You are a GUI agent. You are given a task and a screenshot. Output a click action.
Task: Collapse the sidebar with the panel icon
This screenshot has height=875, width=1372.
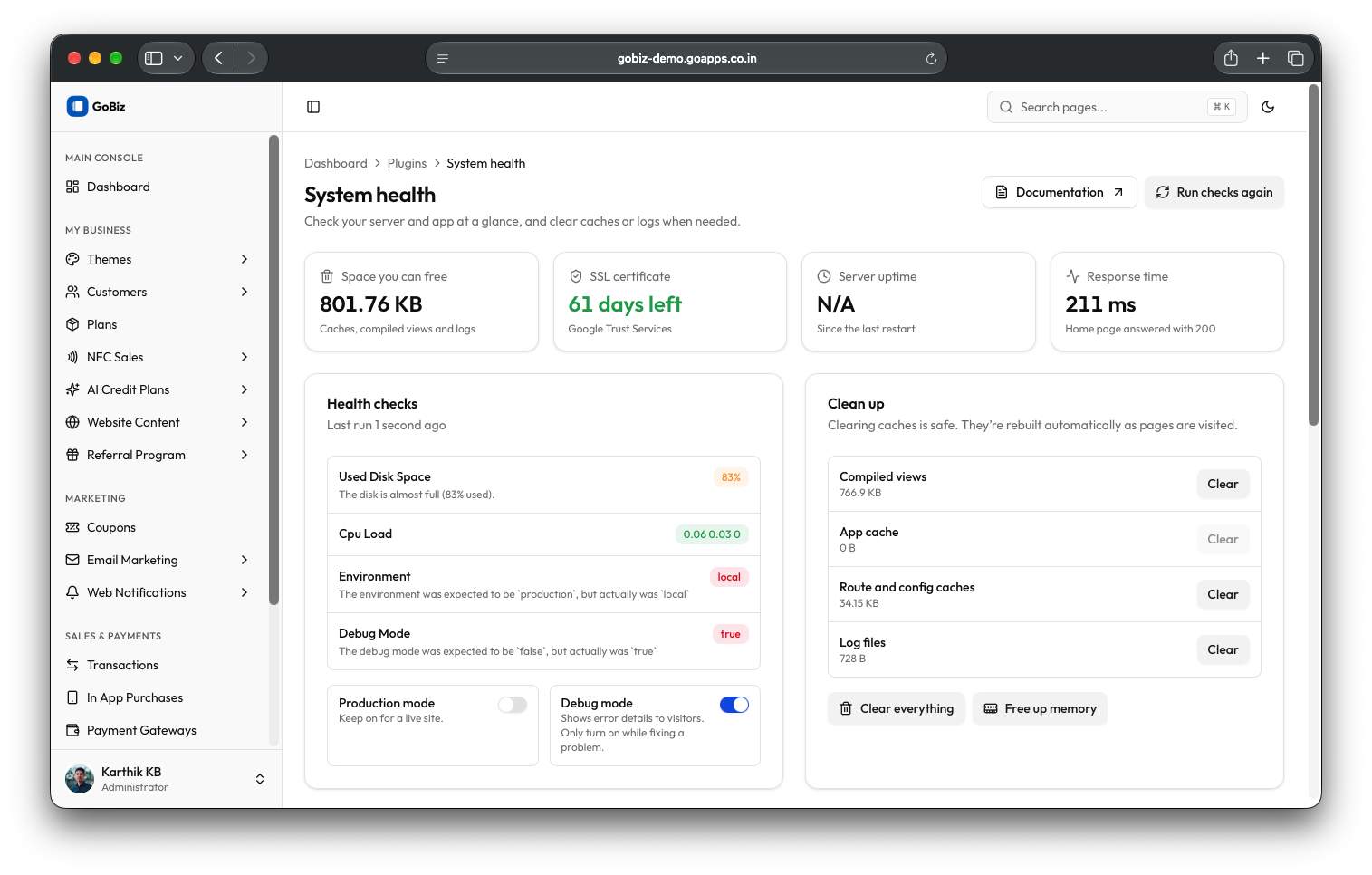pos(313,107)
